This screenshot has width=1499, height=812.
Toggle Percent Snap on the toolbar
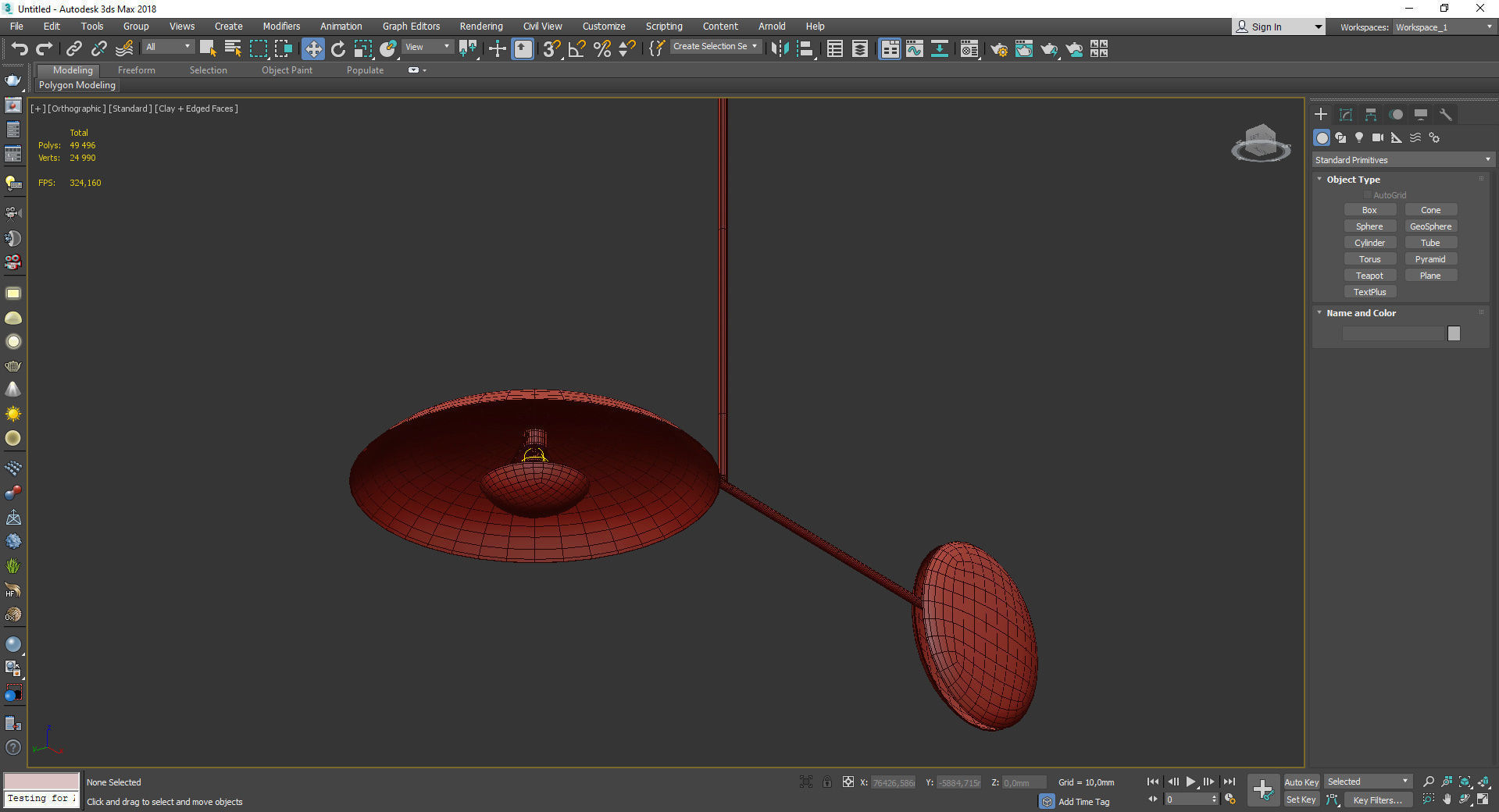tap(602, 49)
